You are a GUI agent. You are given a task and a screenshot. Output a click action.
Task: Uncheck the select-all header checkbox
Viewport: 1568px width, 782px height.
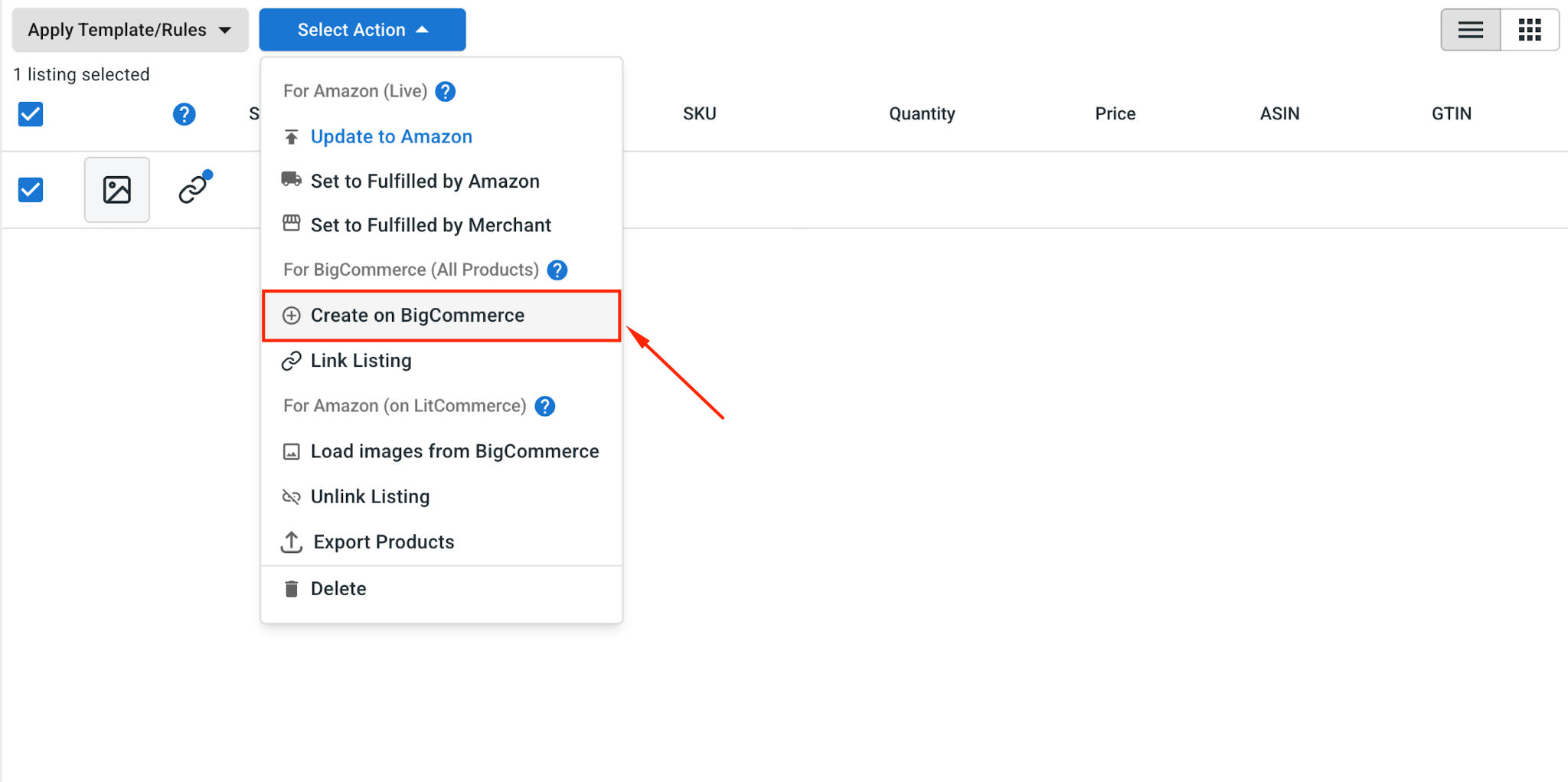coord(31,114)
